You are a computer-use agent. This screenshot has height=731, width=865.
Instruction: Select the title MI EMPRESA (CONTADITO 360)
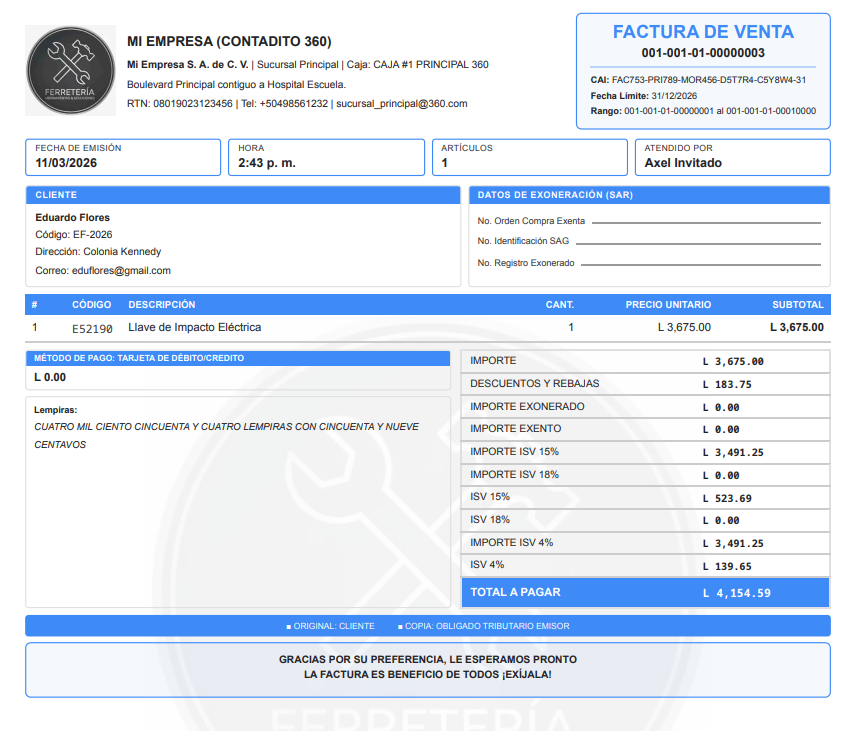pos(229,41)
